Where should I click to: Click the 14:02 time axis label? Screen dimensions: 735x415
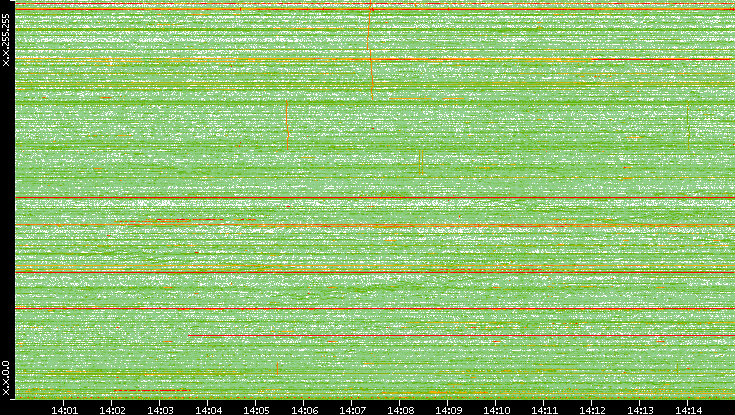click(112, 410)
